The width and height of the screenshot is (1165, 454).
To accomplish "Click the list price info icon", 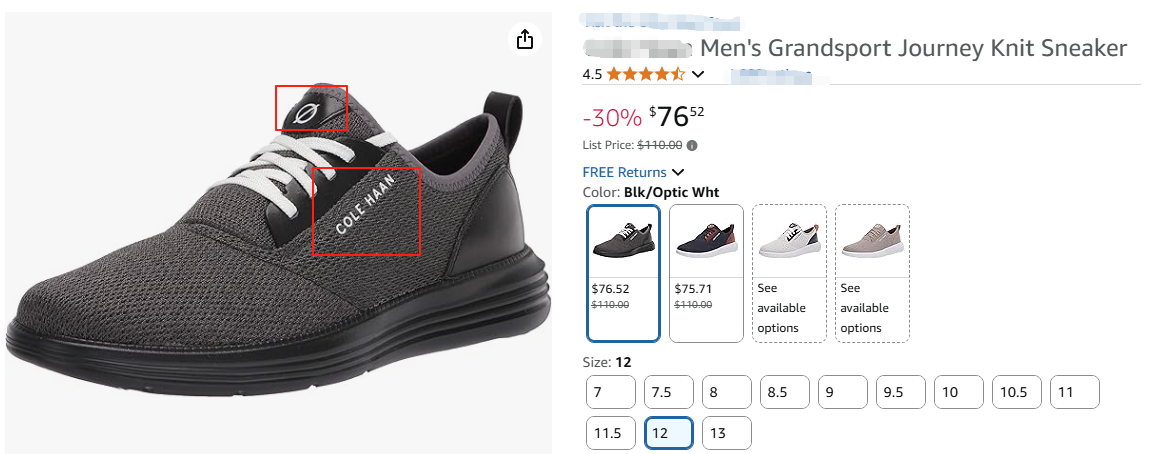I will pos(692,145).
